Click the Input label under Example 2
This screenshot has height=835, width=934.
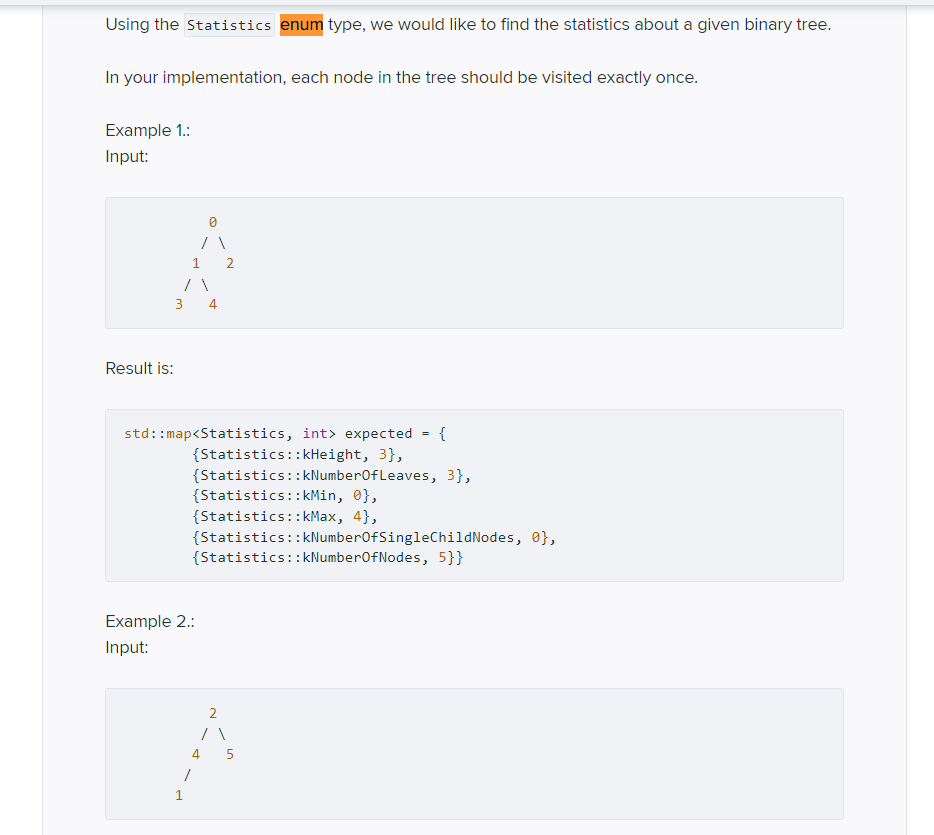click(x=124, y=647)
